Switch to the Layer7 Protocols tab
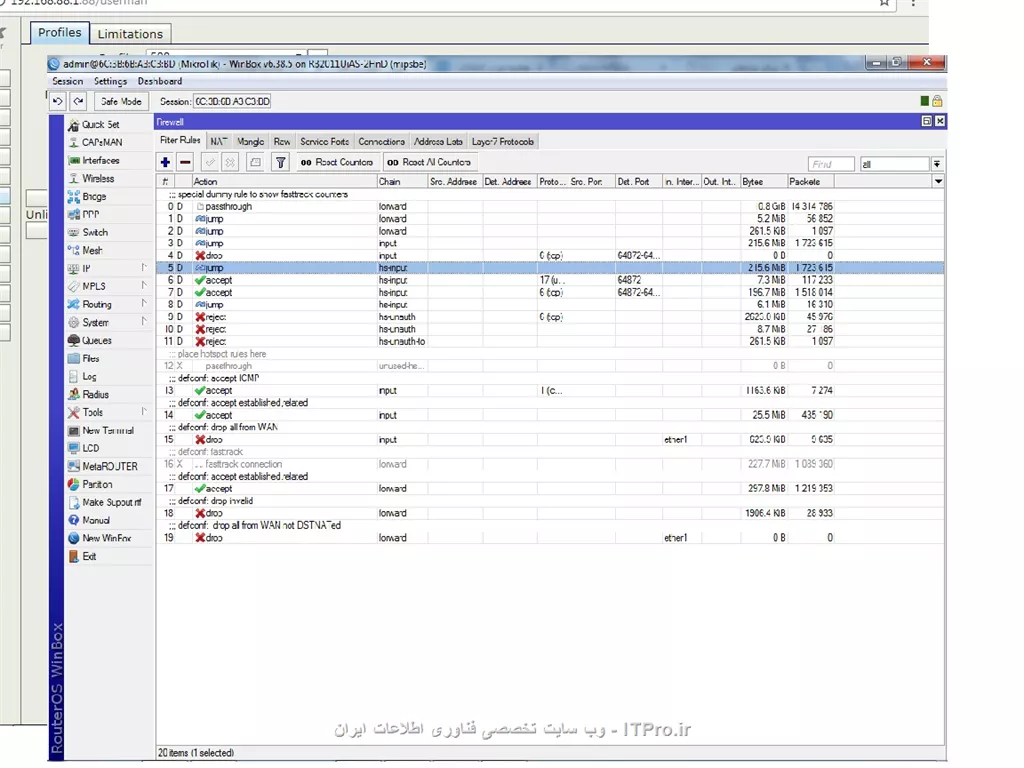The width and height of the screenshot is (1024, 768). pyautogui.click(x=503, y=142)
